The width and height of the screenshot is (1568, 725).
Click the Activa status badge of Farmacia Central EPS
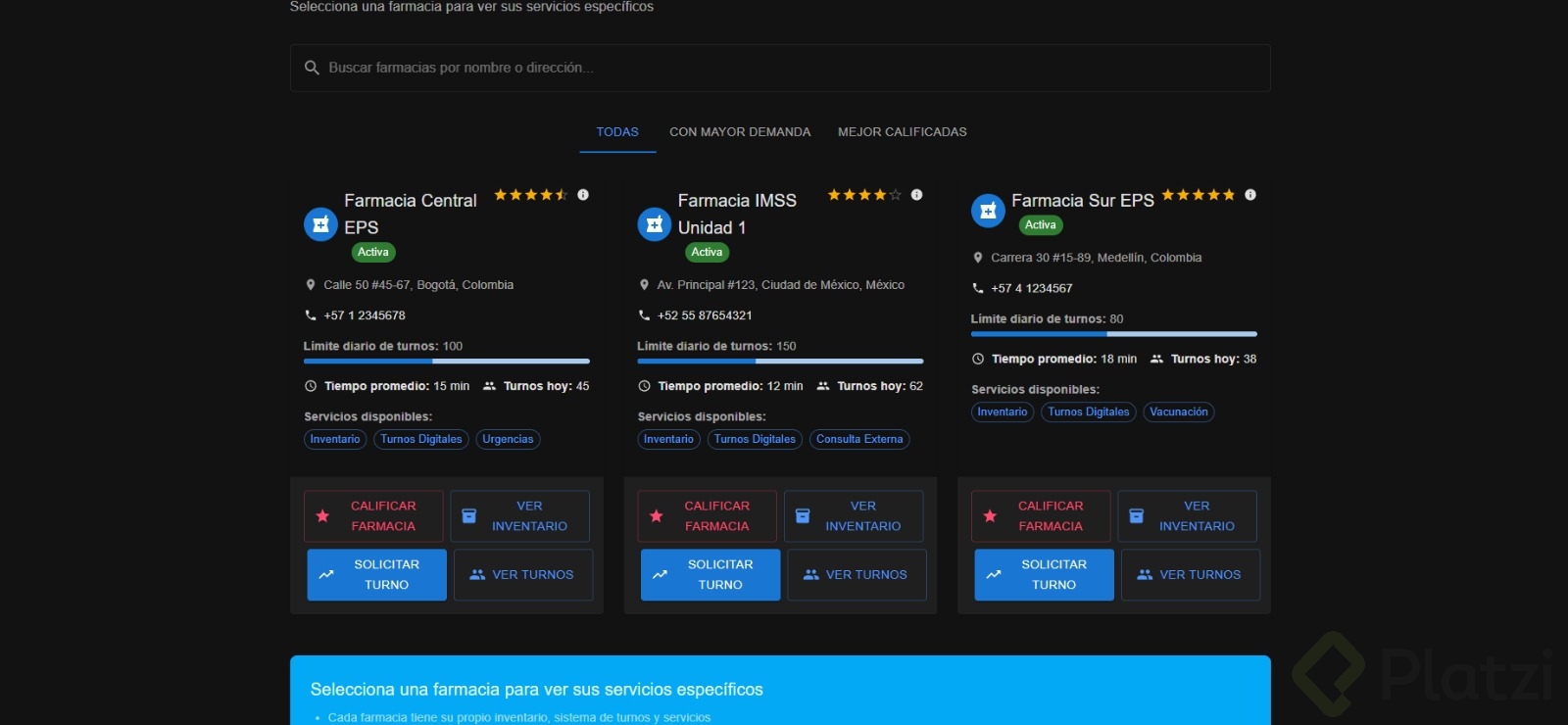[373, 252]
